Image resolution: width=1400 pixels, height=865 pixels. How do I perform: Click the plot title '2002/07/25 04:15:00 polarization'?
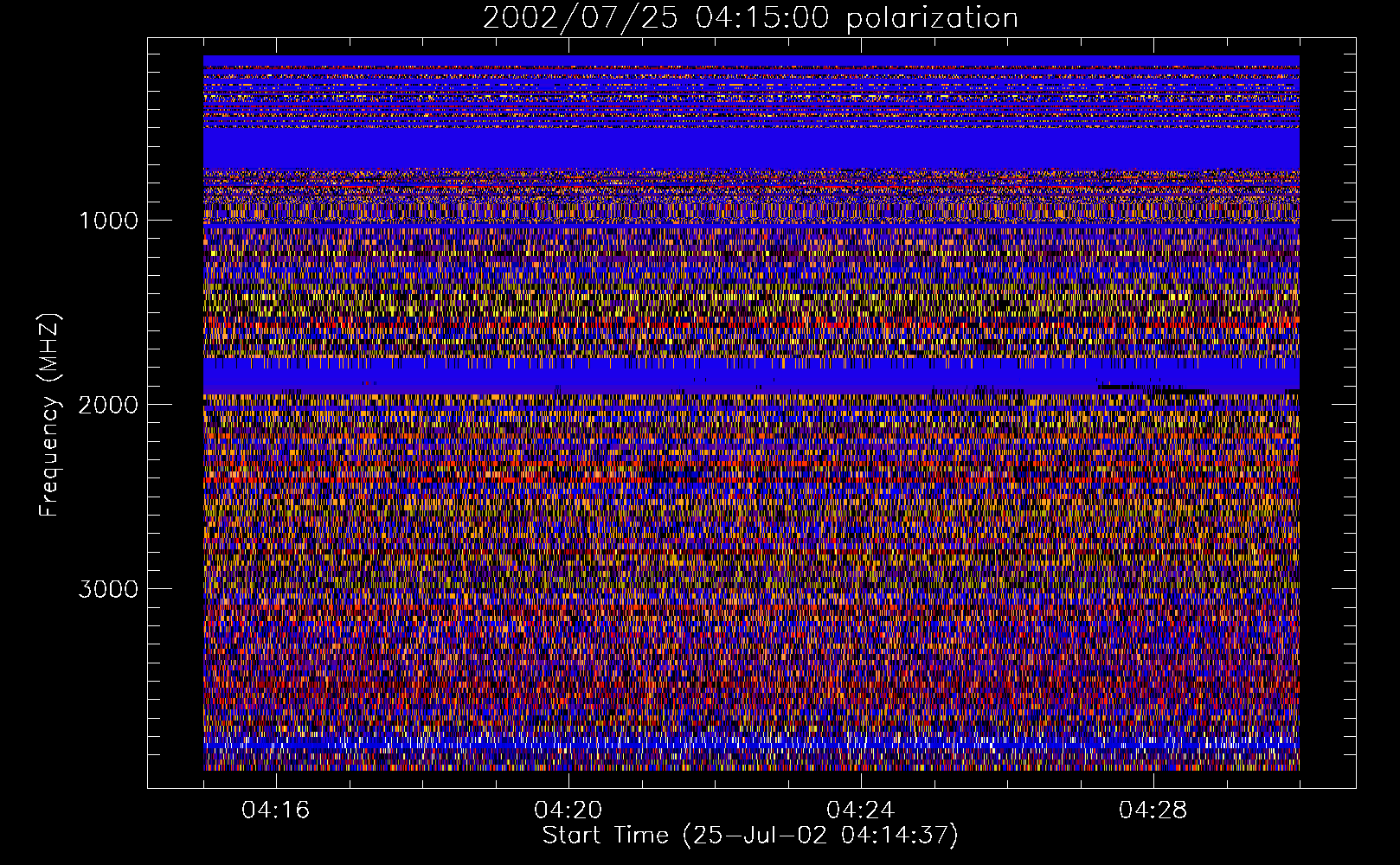750,18
